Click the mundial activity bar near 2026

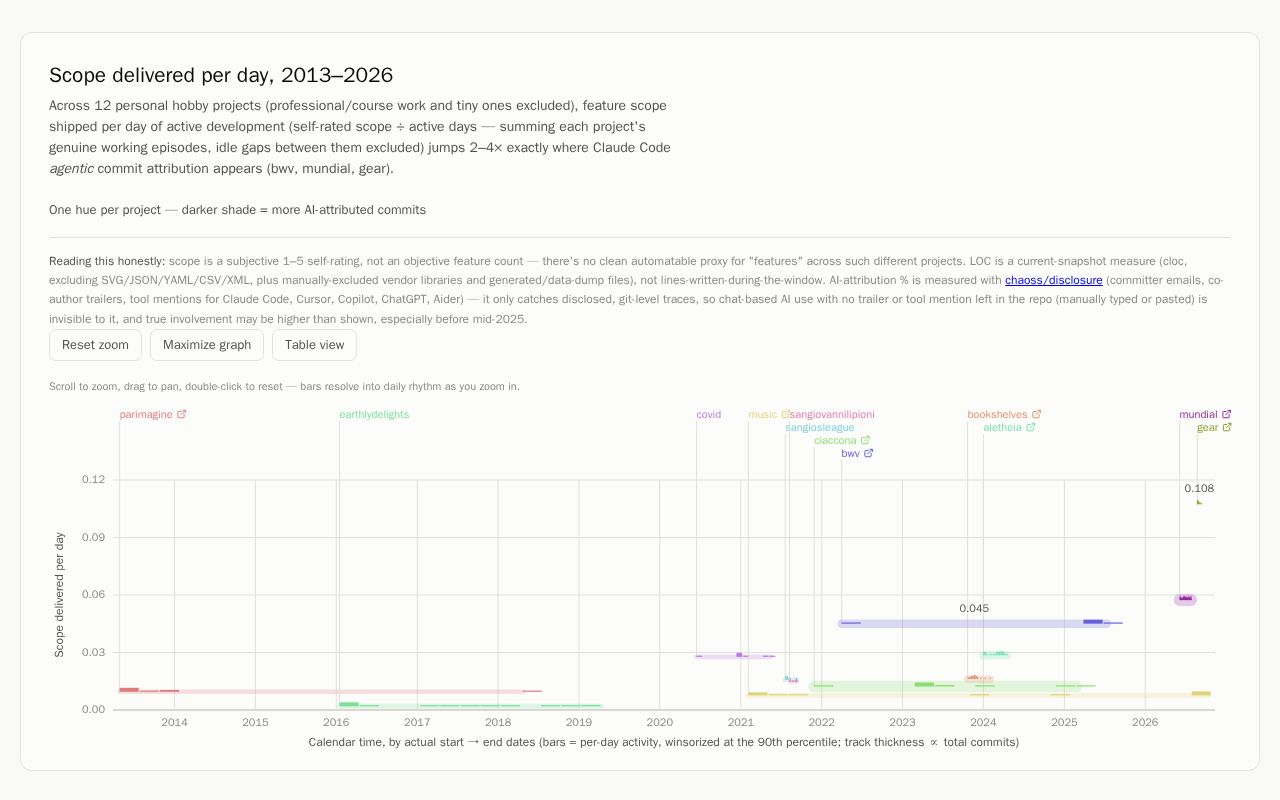(x=1185, y=599)
